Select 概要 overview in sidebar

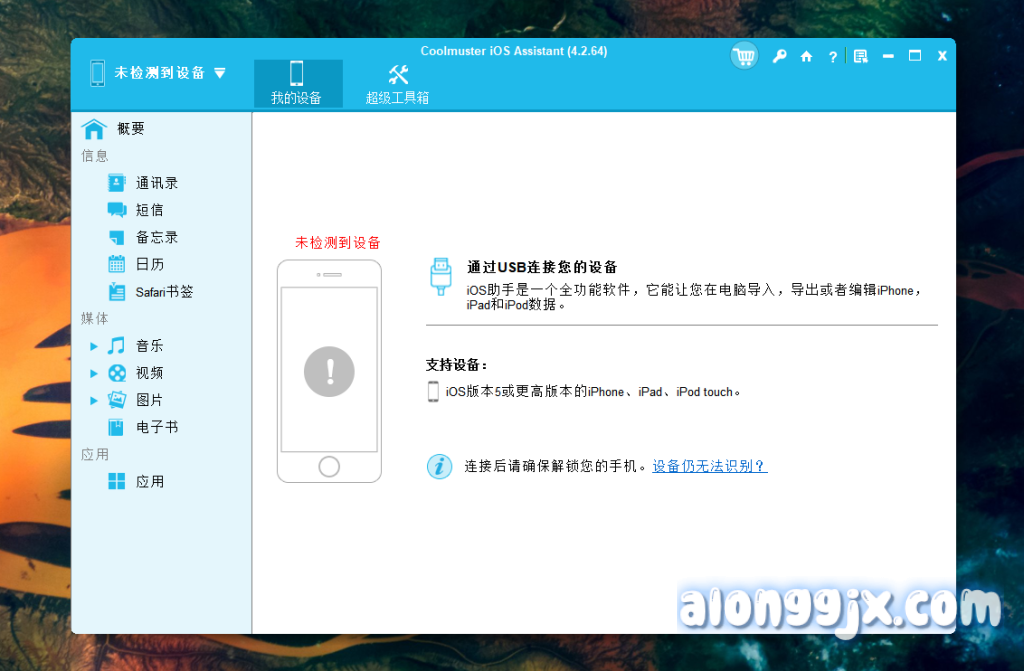[x=130, y=128]
